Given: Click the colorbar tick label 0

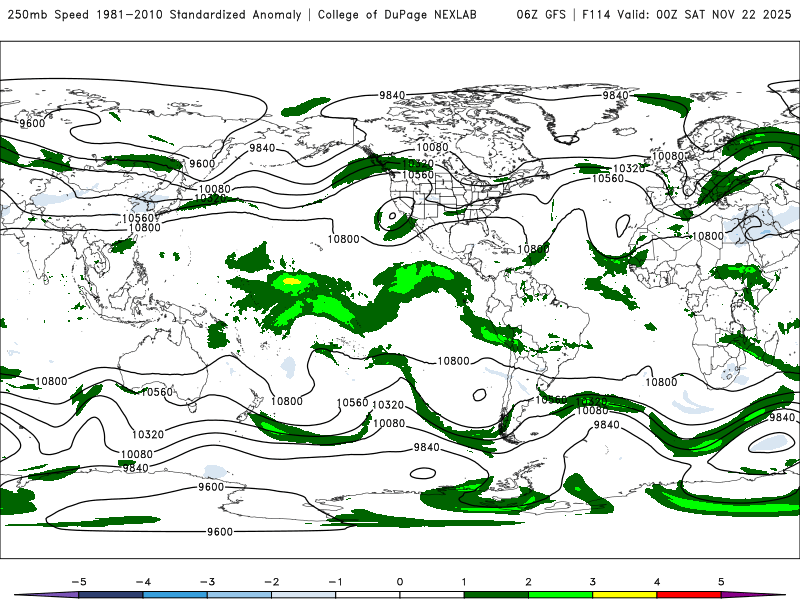Looking at the screenshot, I should click(x=399, y=582).
